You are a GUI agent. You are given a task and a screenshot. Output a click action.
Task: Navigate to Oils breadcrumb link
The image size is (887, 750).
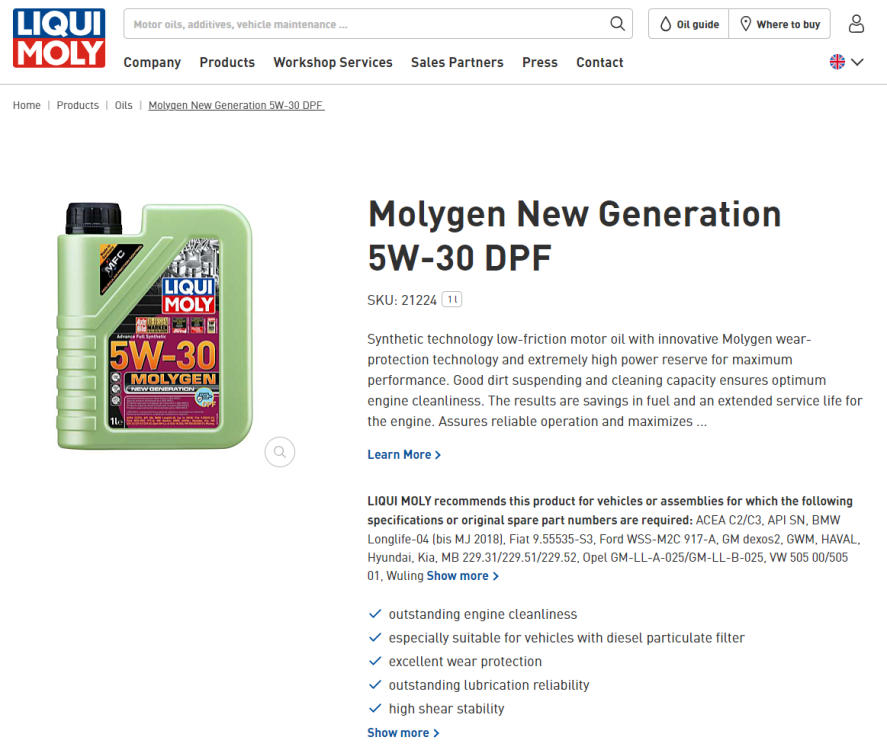pos(123,105)
